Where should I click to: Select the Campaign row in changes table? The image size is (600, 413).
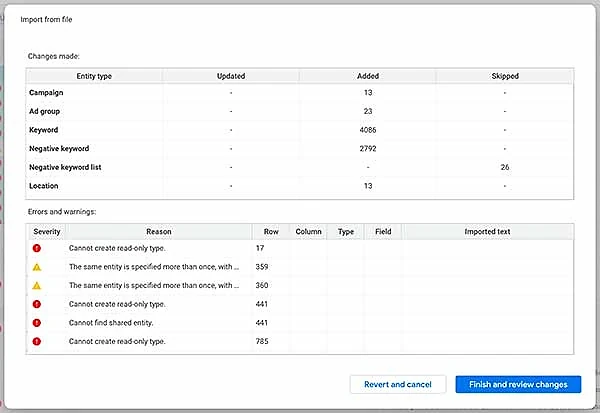click(x=300, y=93)
